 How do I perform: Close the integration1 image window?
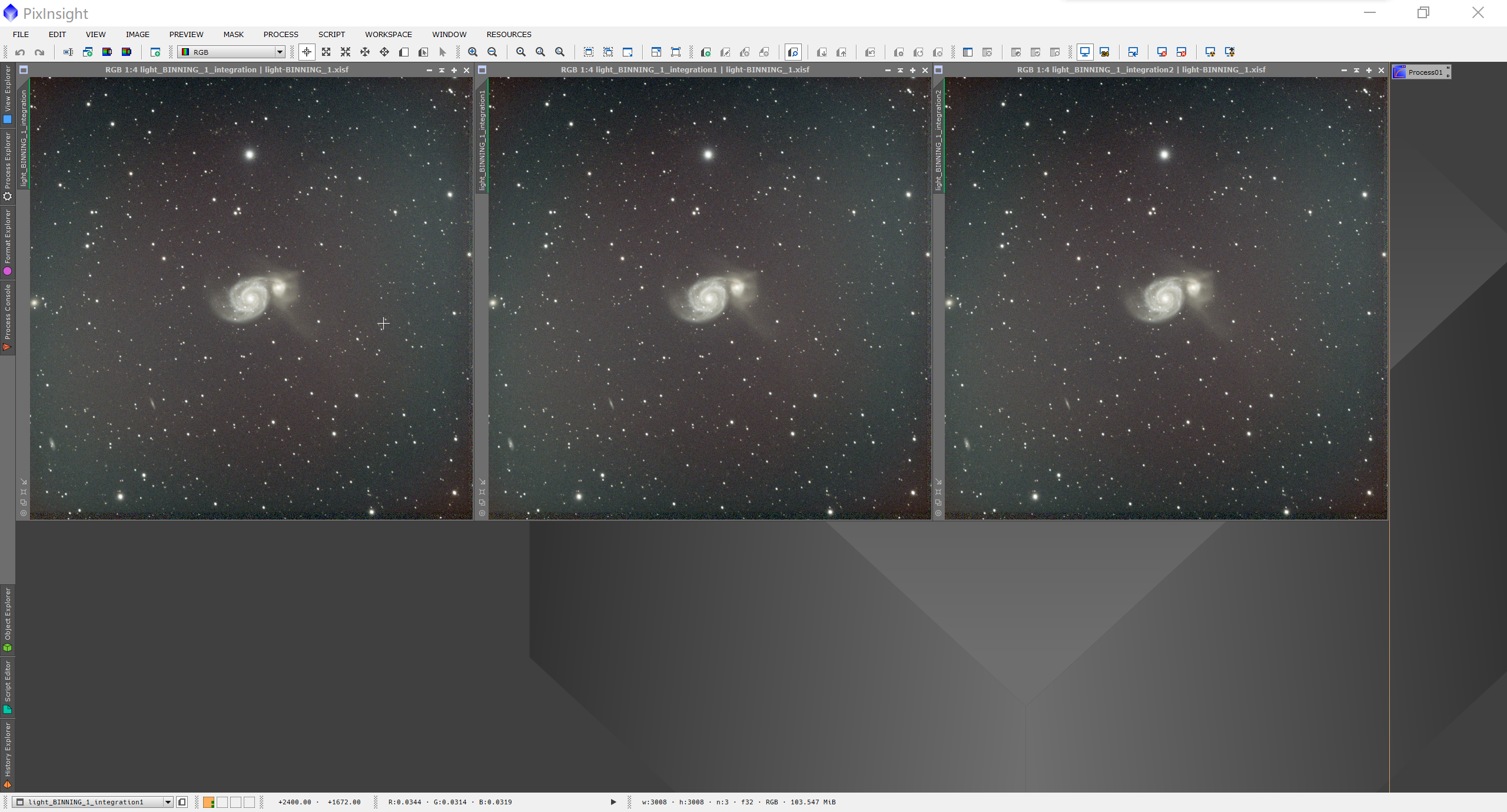click(925, 70)
